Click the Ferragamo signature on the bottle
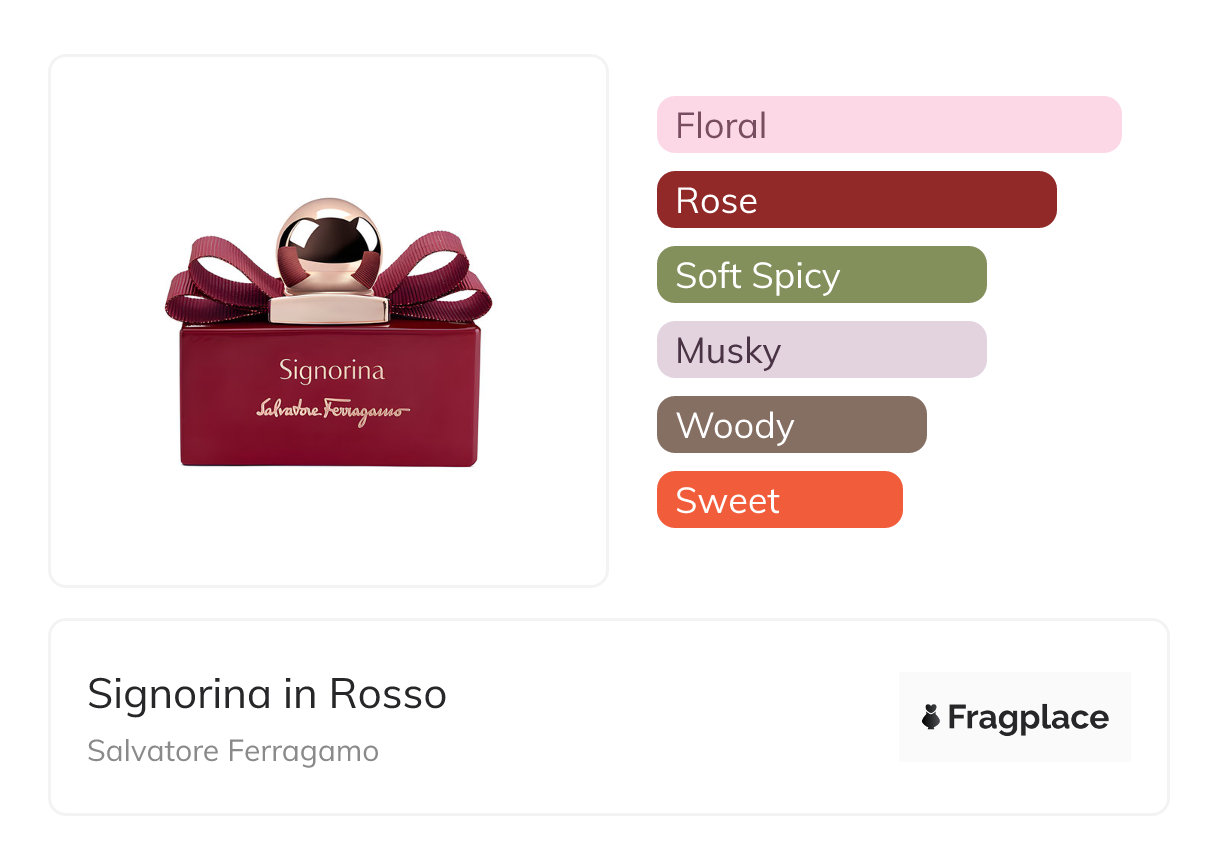The height and width of the screenshot is (864, 1218). [332, 410]
